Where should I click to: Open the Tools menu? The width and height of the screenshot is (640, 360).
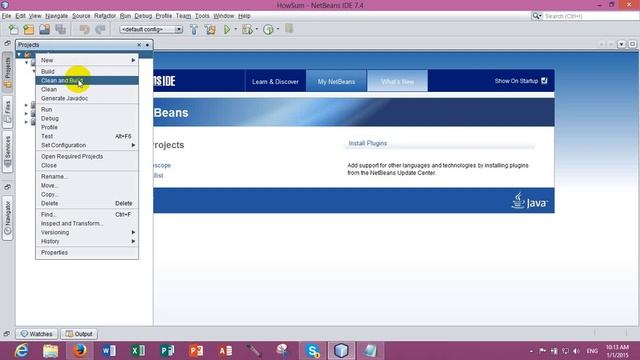pos(202,16)
